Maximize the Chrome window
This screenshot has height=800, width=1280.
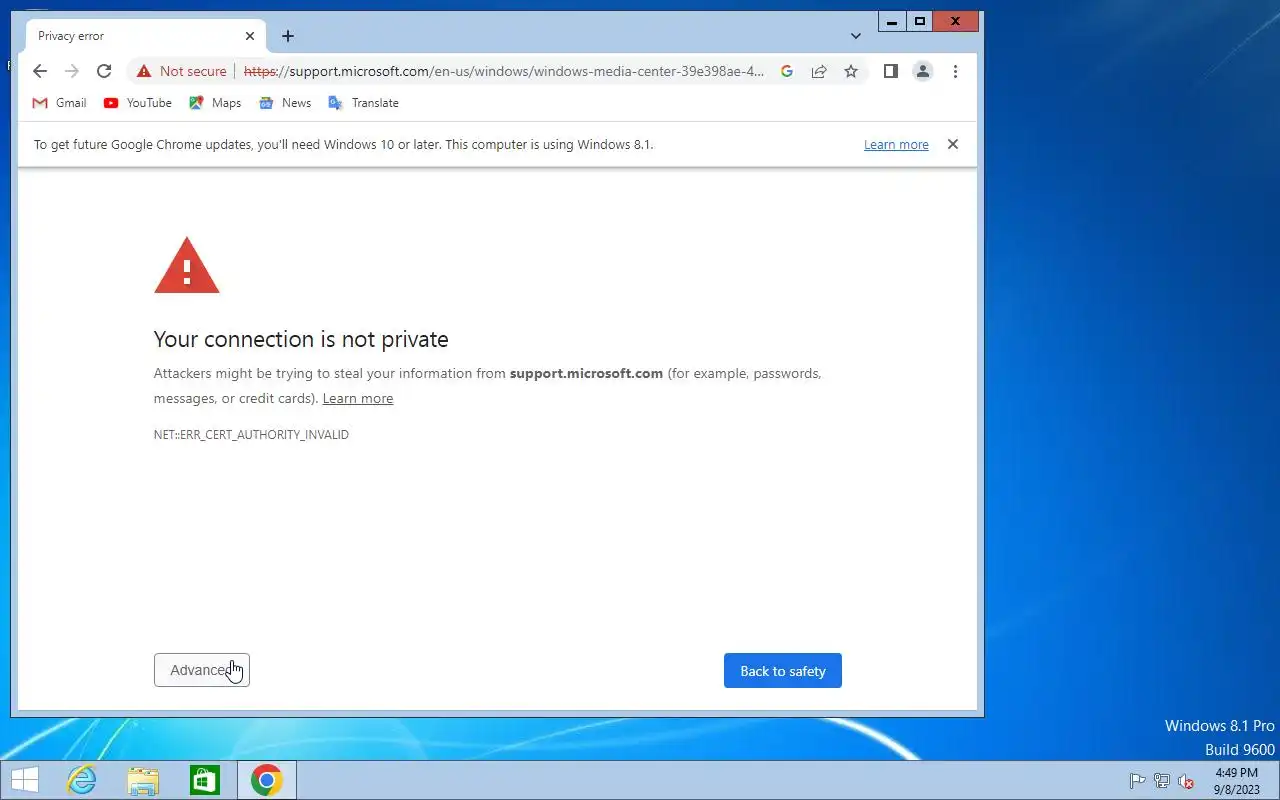(920, 21)
